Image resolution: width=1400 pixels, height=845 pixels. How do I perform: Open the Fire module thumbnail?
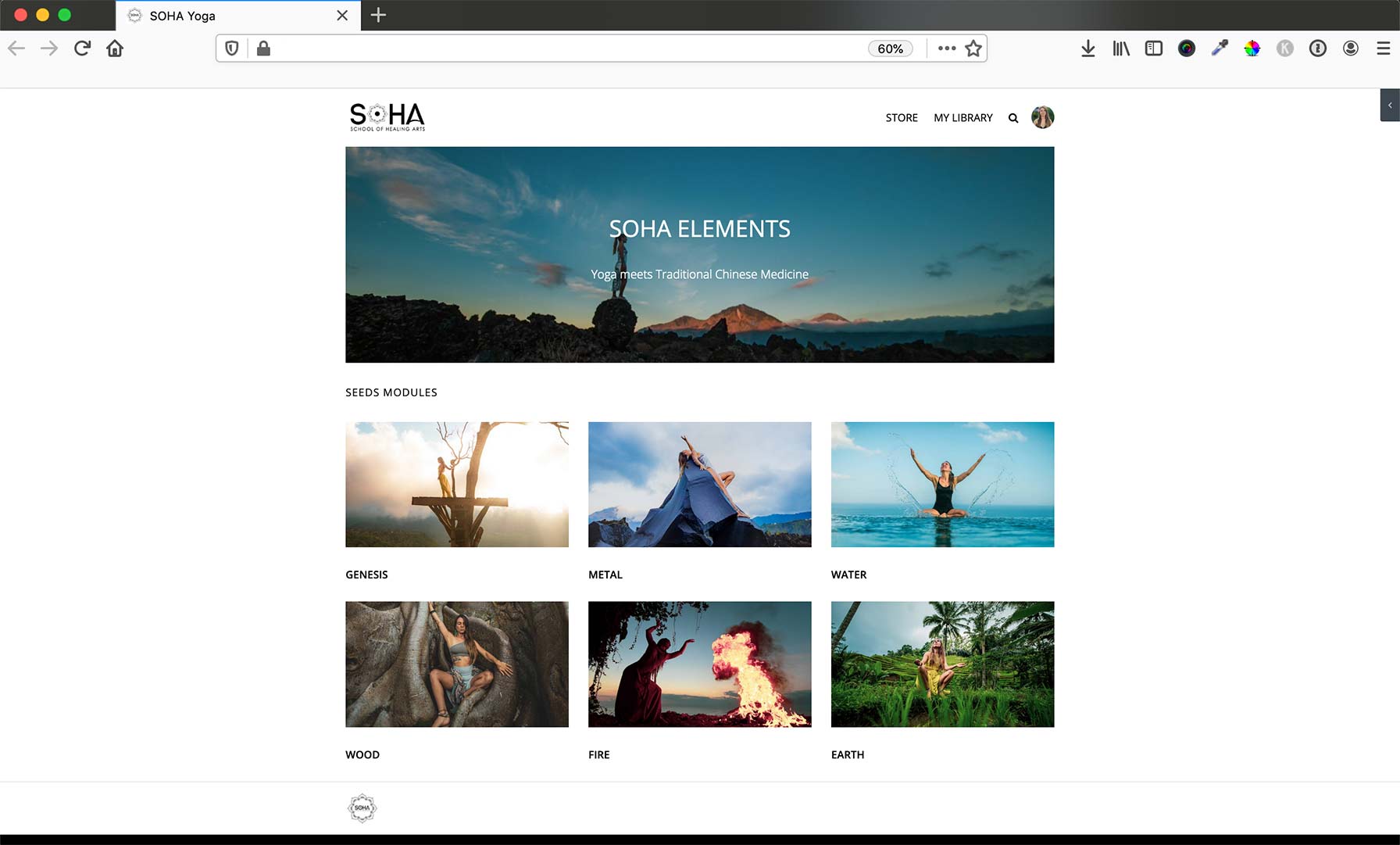pos(700,664)
